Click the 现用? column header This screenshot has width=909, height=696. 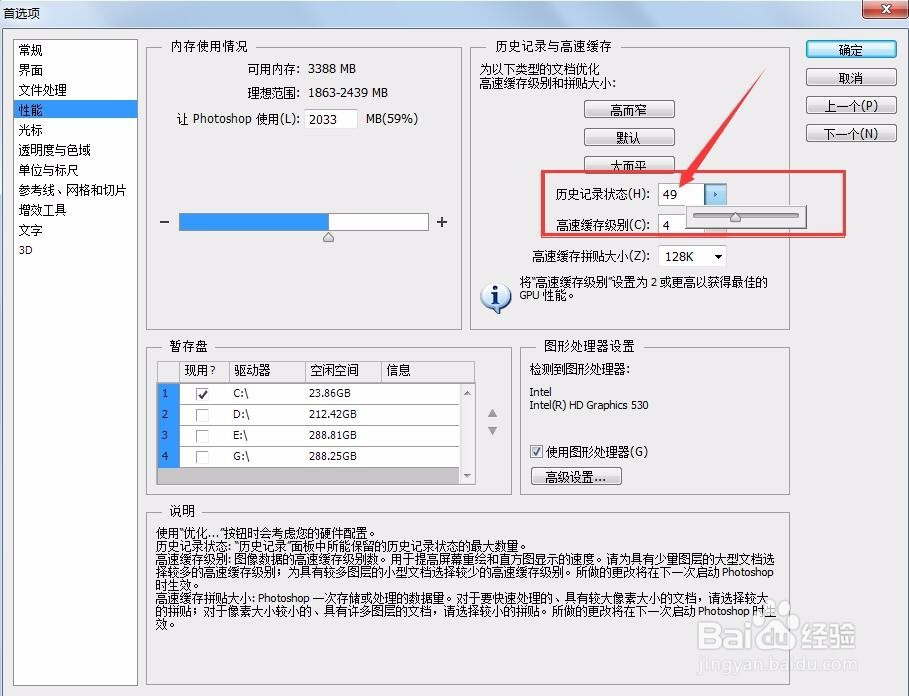(204, 371)
